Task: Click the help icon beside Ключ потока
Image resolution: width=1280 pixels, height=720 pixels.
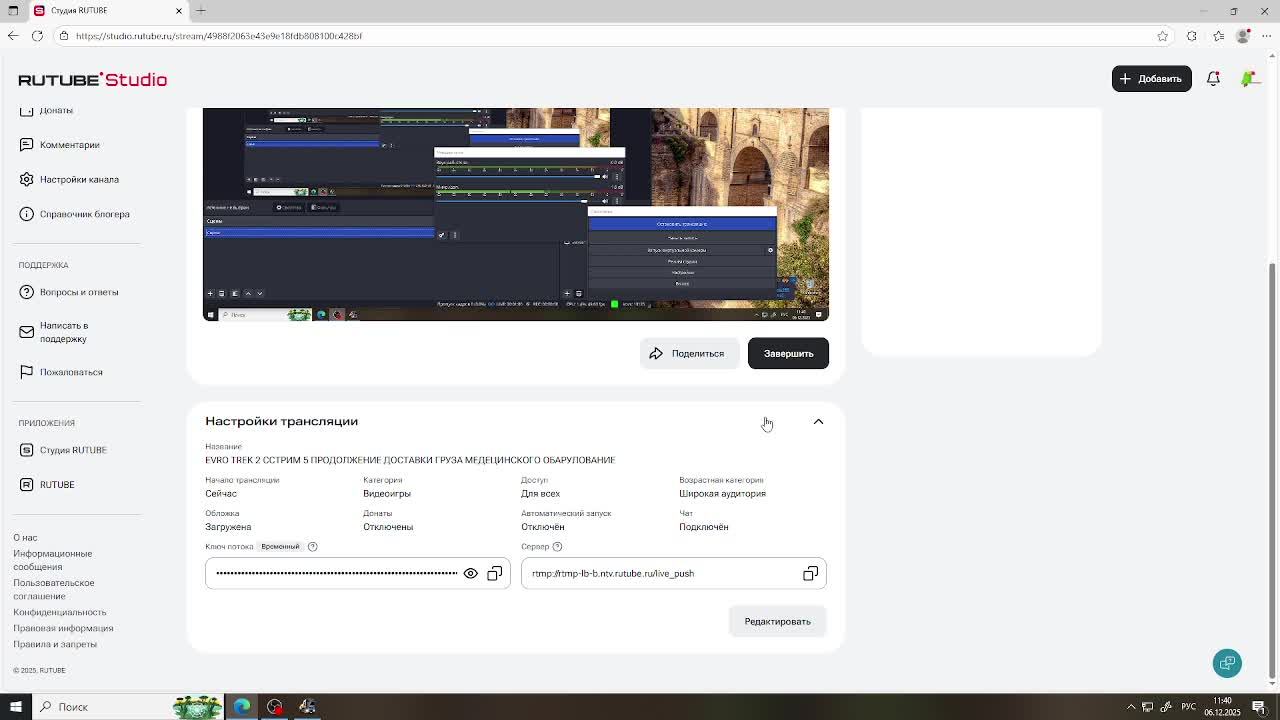Action: [x=312, y=547]
